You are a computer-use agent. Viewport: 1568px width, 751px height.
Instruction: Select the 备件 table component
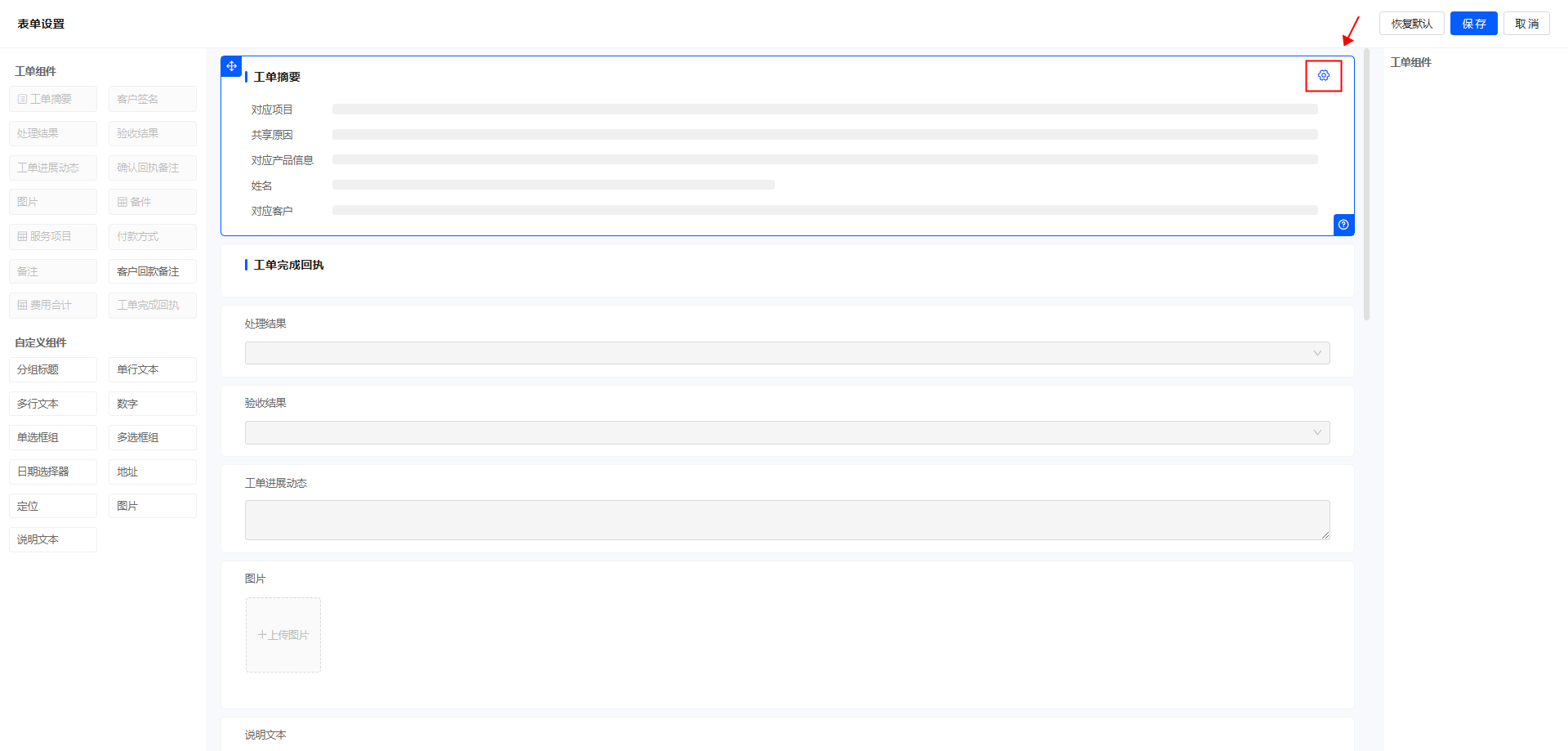point(153,202)
